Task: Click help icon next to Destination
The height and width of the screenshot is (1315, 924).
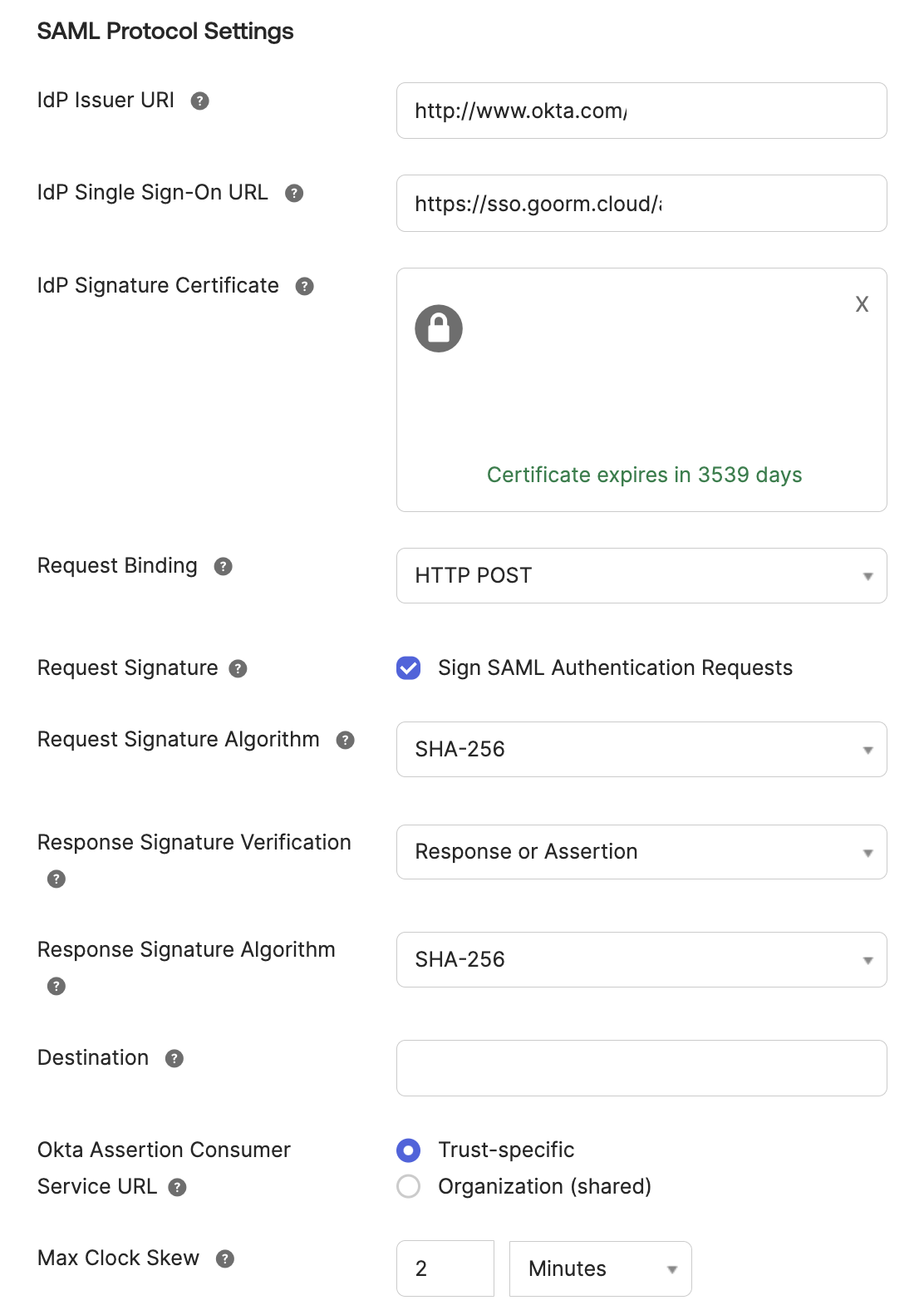Action: [174, 1058]
